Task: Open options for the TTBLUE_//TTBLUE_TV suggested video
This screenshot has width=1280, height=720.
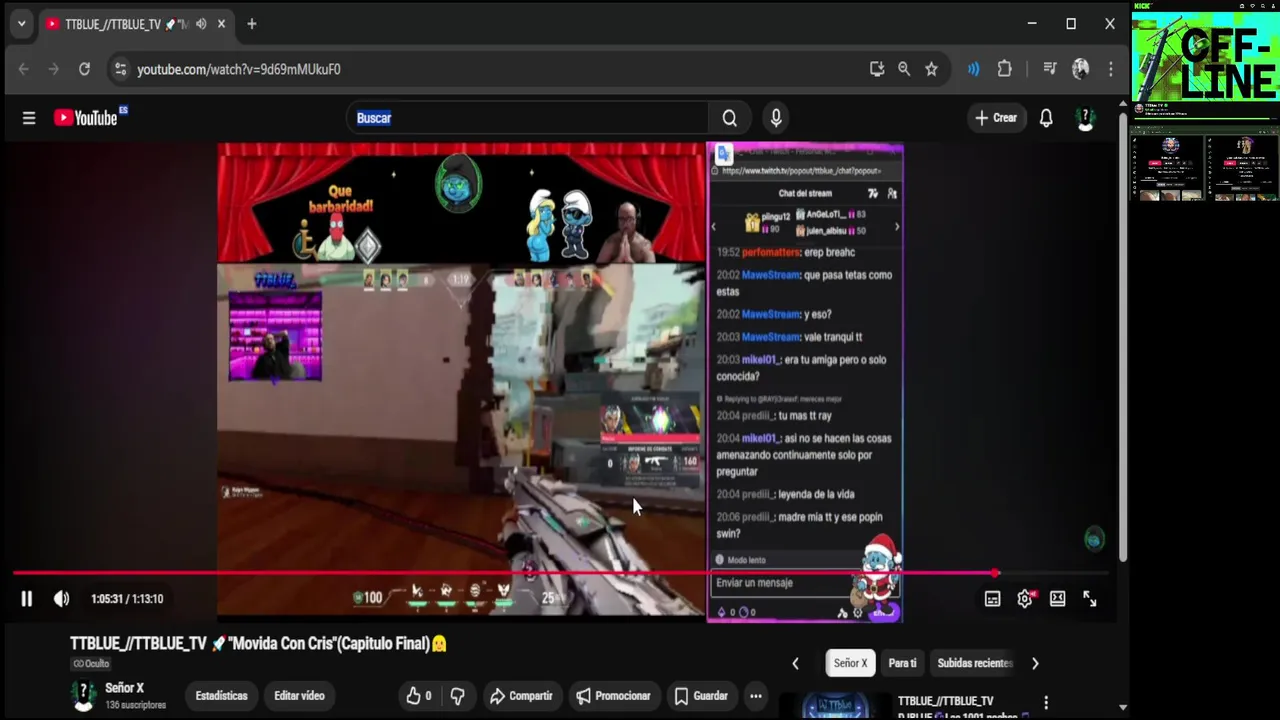Action: (1046, 703)
